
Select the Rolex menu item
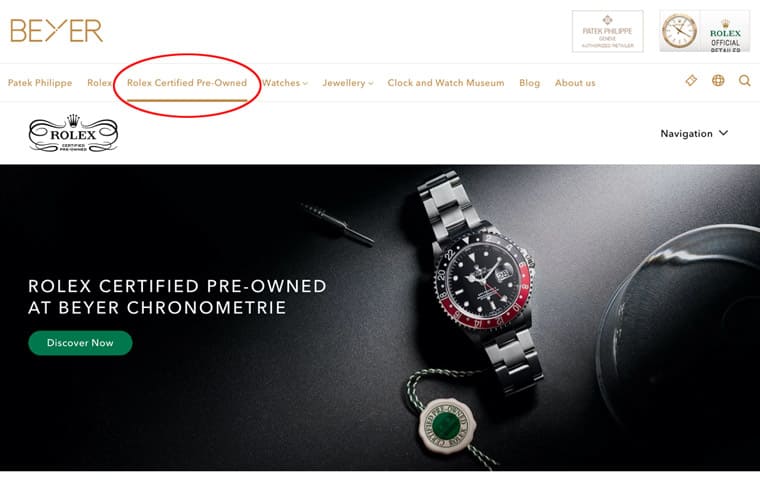pyautogui.click(x=99, y=83)
